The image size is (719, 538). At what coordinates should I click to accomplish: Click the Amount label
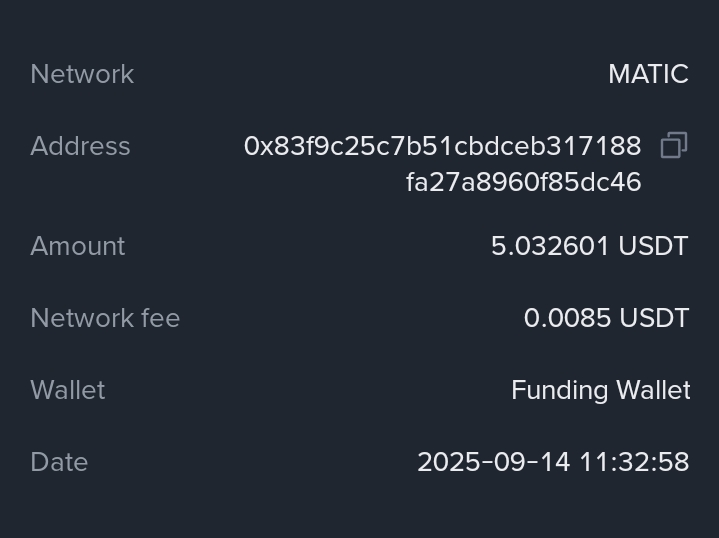[78, 246]
